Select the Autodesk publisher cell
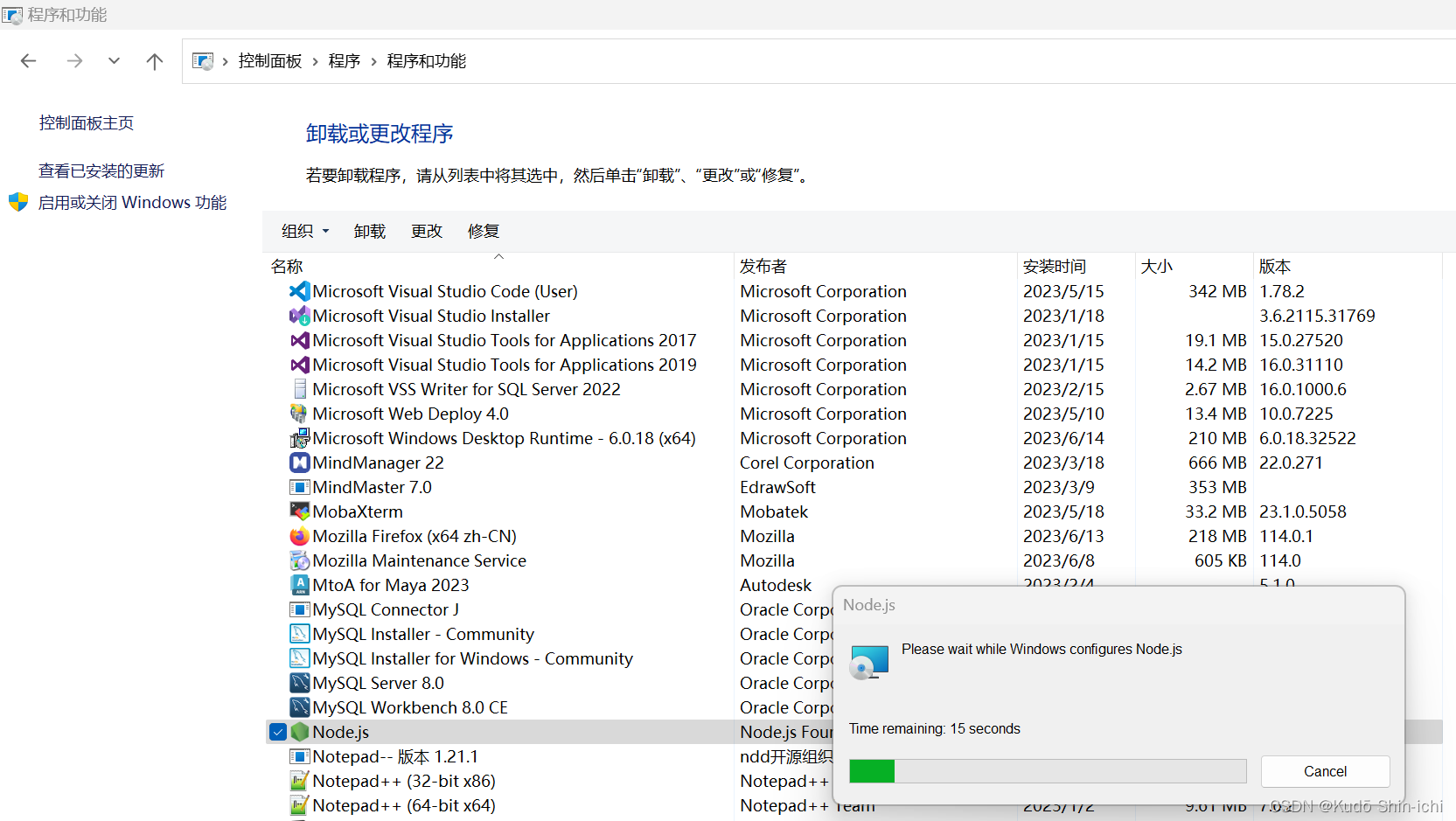Image resolution: width=1456 pixels, height=821 pixels. pyautogui.click(x=776, y=585)
